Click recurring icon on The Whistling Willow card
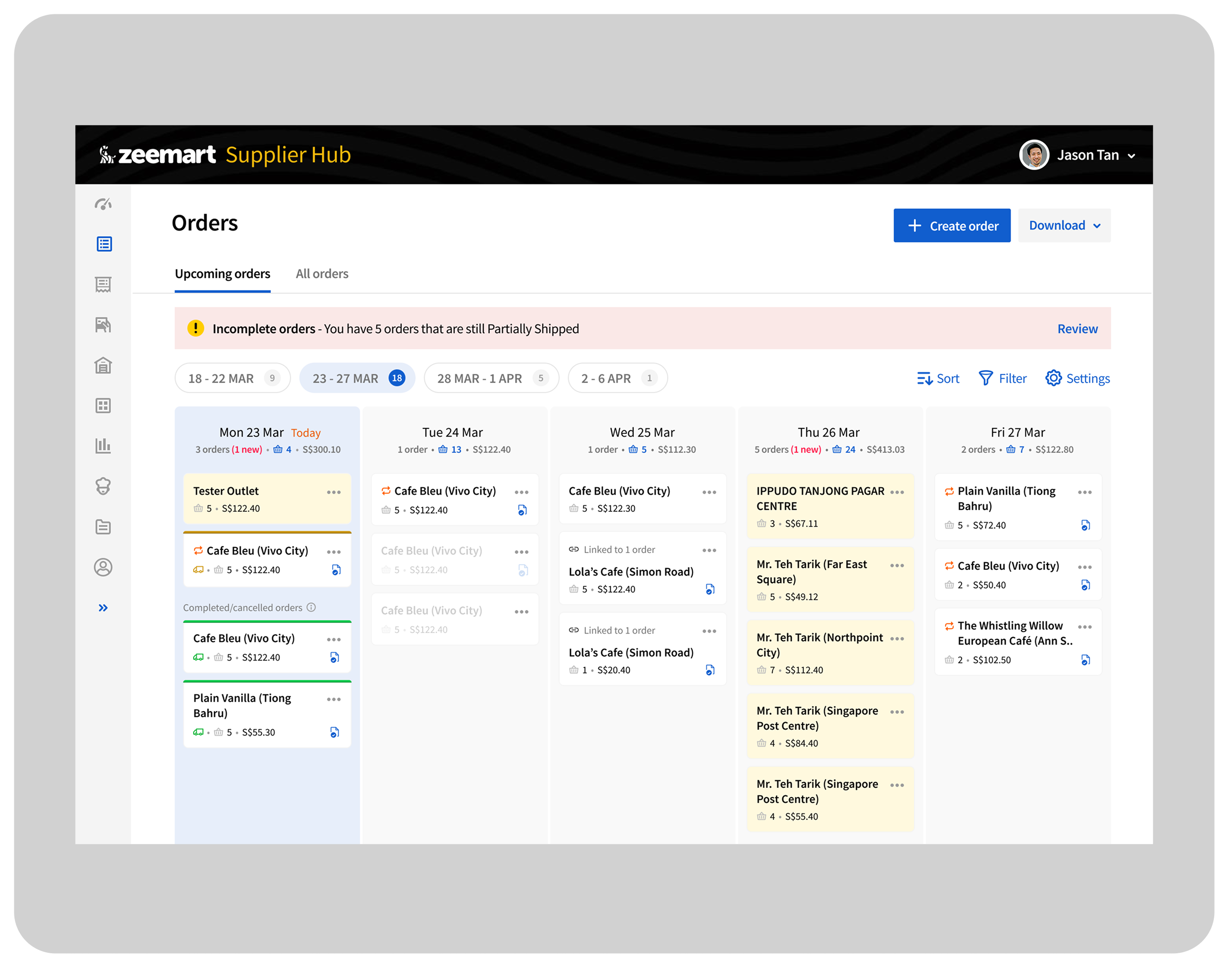Screen dimensions: 1232x971 (949, 626)
